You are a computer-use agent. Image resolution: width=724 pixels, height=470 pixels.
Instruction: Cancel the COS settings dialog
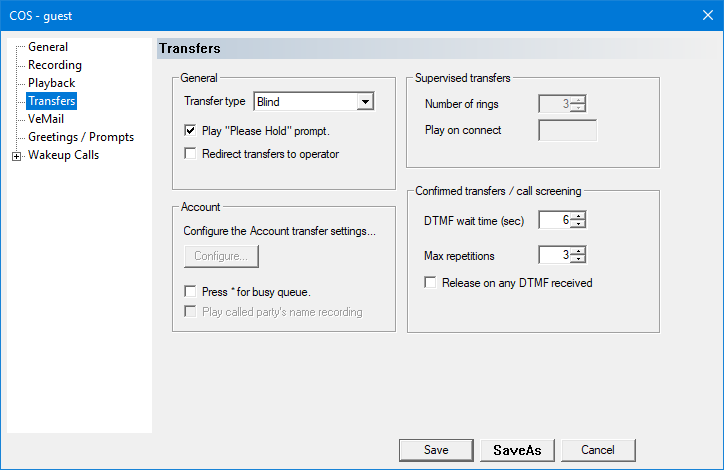(x=598, y=450)
